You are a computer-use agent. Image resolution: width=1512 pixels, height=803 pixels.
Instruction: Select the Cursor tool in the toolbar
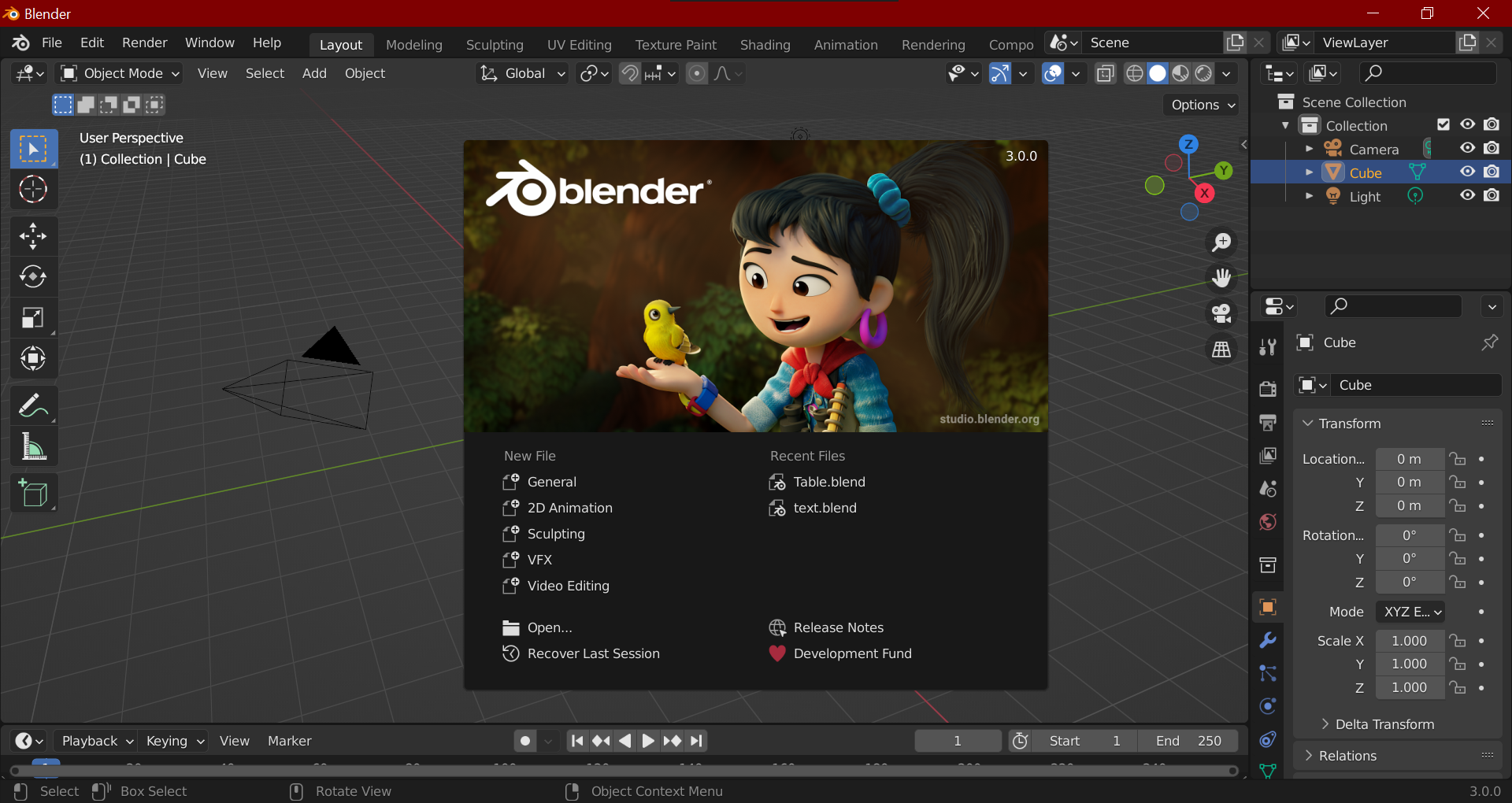tap(33, 190)
